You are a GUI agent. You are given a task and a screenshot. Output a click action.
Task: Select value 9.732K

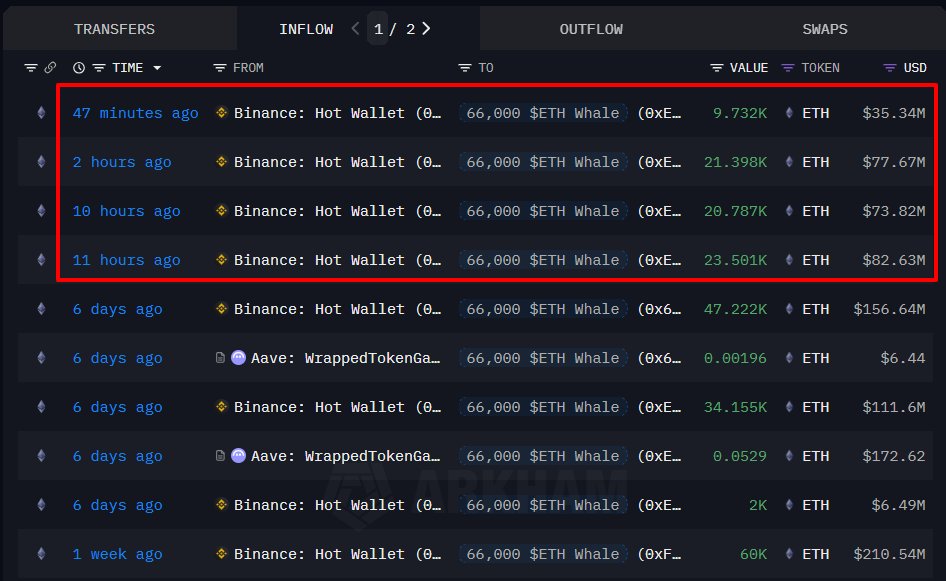pyautogui.click(x=740, y=113)
